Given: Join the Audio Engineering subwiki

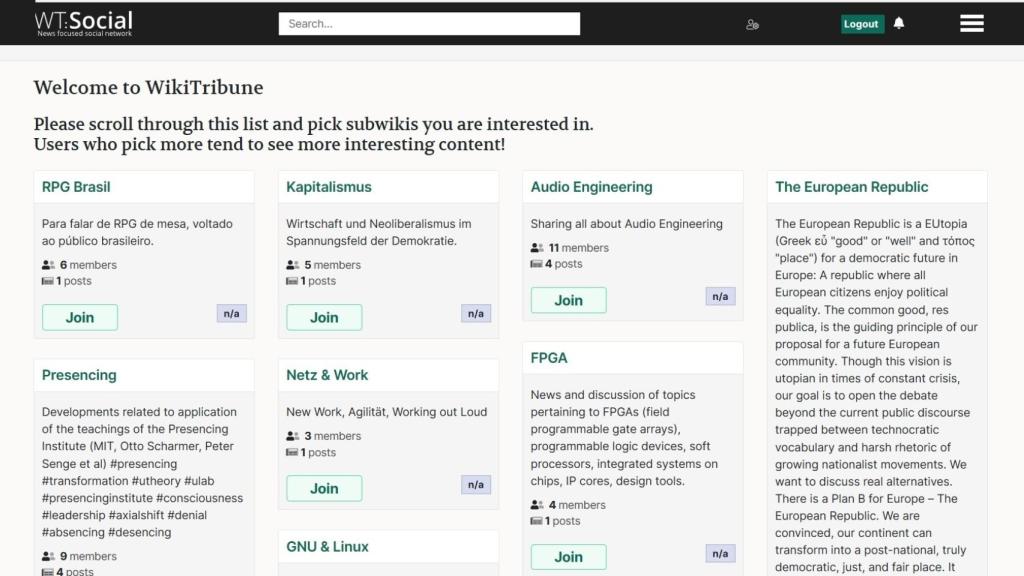Looking at the screenshot, I should (x=568, y=300).
